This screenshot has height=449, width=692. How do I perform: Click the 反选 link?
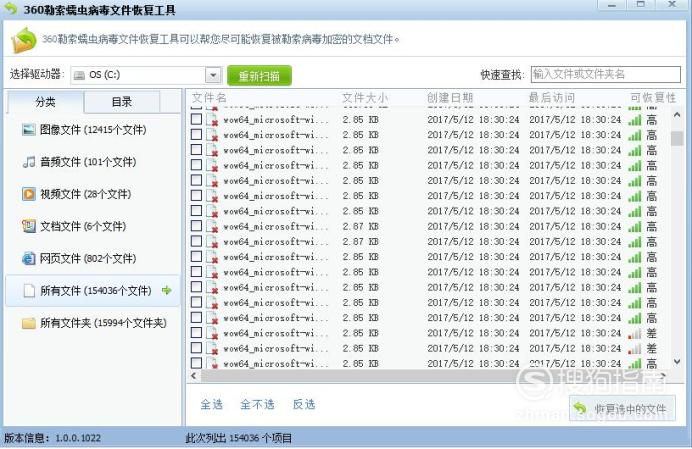(x=304, y=404)
